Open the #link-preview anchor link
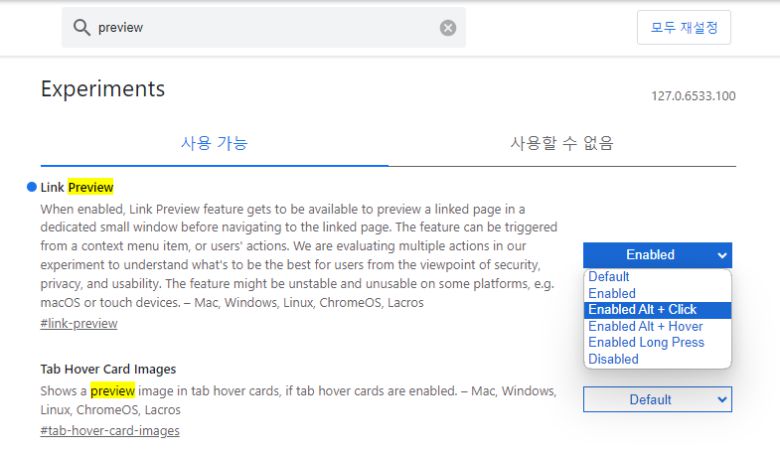This screenshot has width=780, height=454. click(x=79, y=324)
